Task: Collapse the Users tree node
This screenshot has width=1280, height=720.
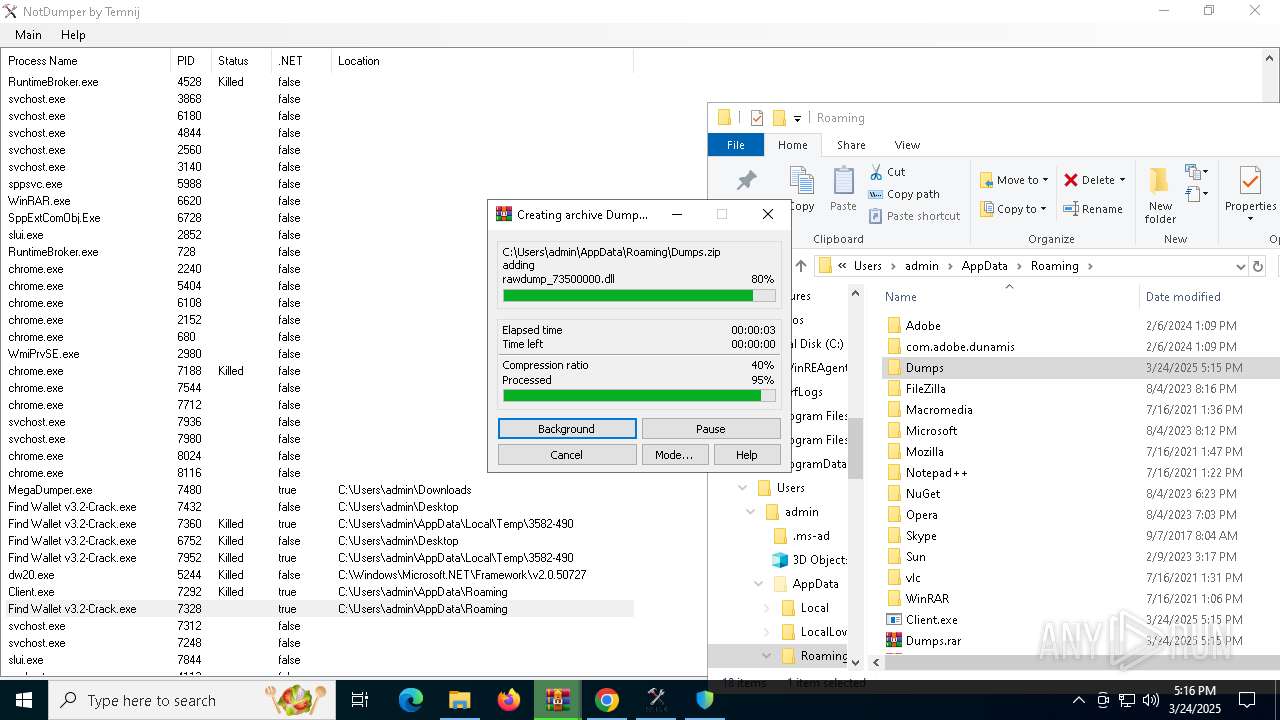Action: point(743,488)
